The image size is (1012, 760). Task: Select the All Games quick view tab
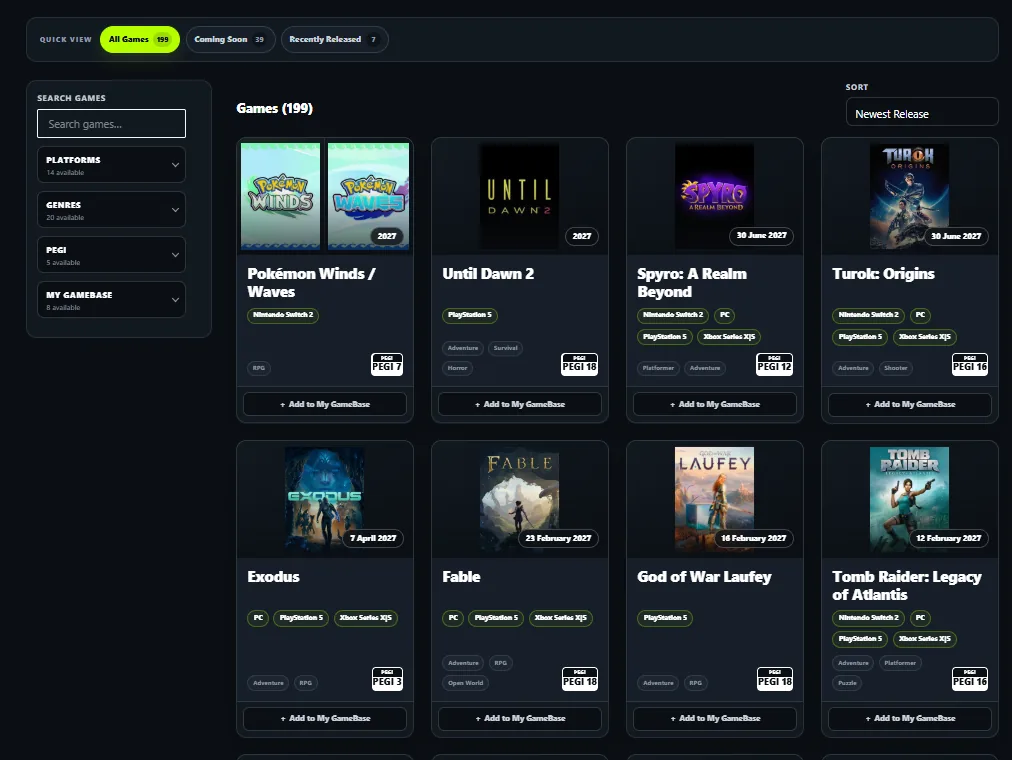(139, 39)
